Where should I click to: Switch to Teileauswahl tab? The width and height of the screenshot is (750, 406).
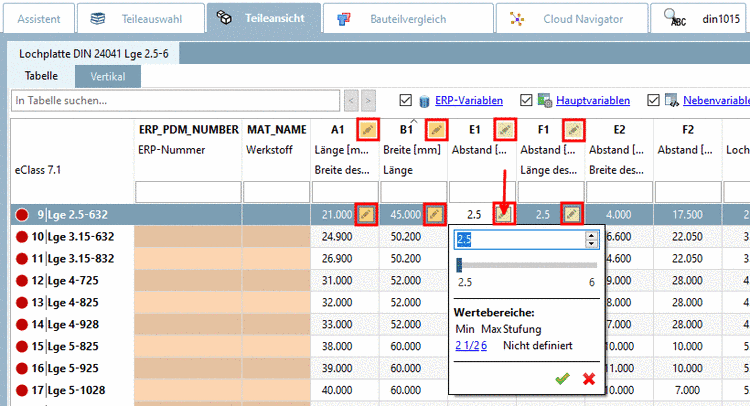pyautogui.click(x=141, y=19)
